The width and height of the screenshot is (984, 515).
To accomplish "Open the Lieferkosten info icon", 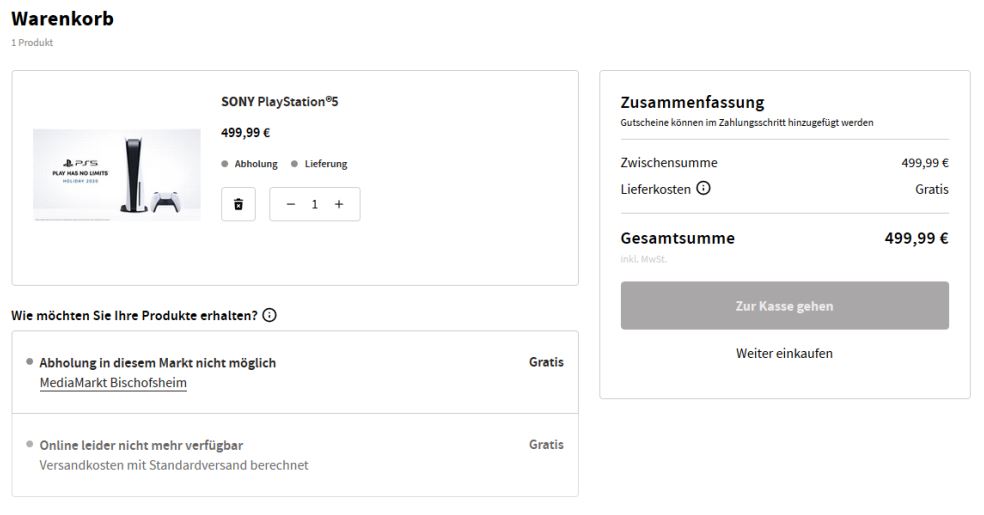I will point(703,188).
